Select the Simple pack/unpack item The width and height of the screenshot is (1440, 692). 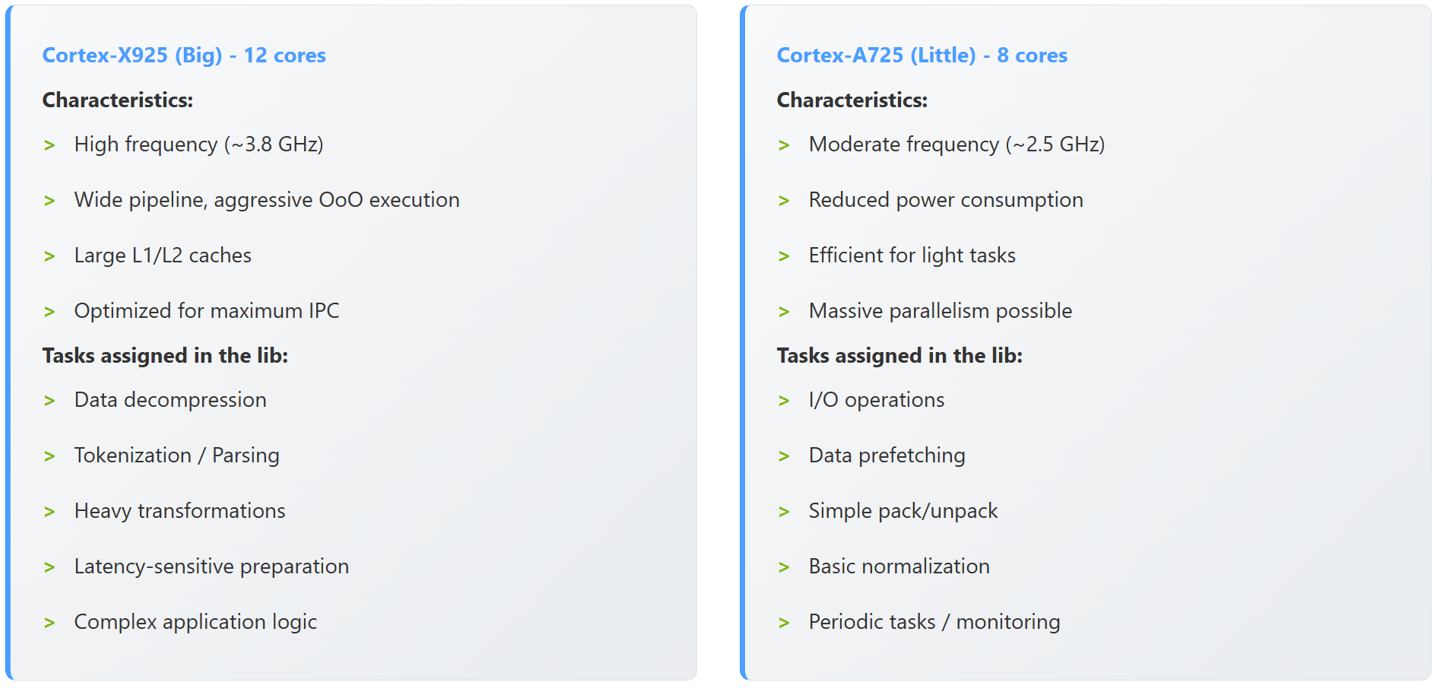(903, 511)
